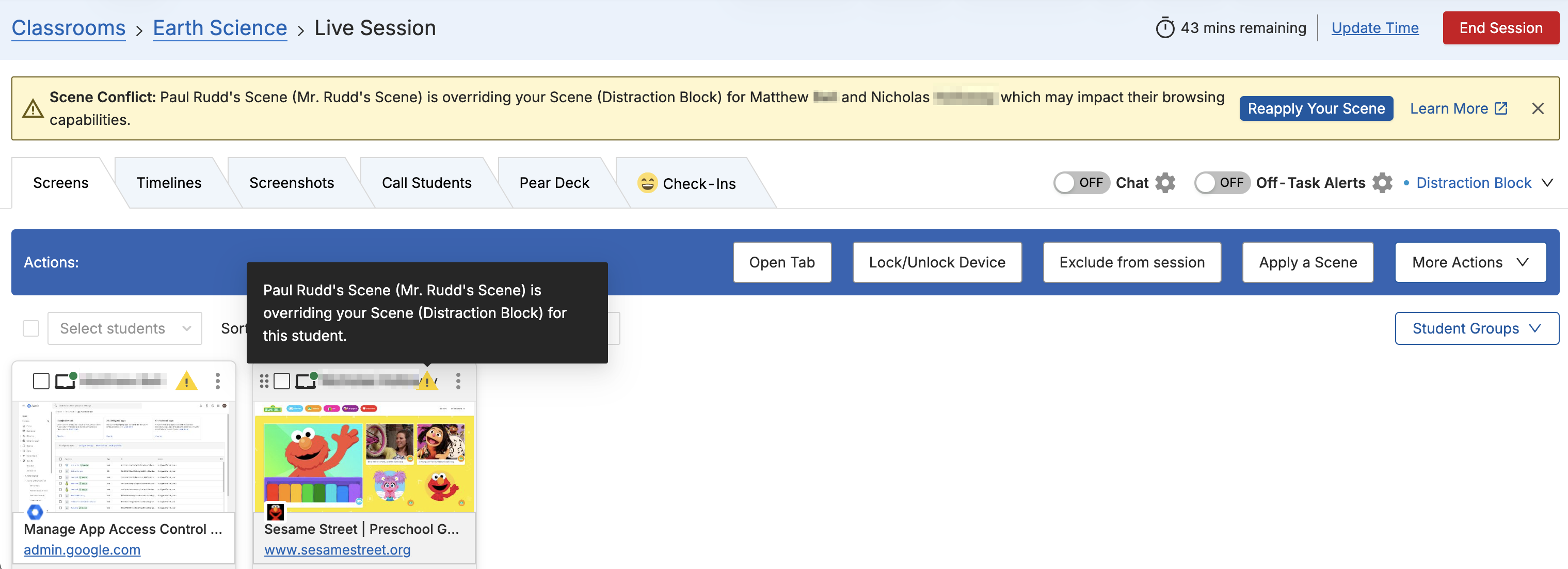Open Chat settings gear icon
The height and width of the screenshot is (569, 1568).
coord(1164,183)
